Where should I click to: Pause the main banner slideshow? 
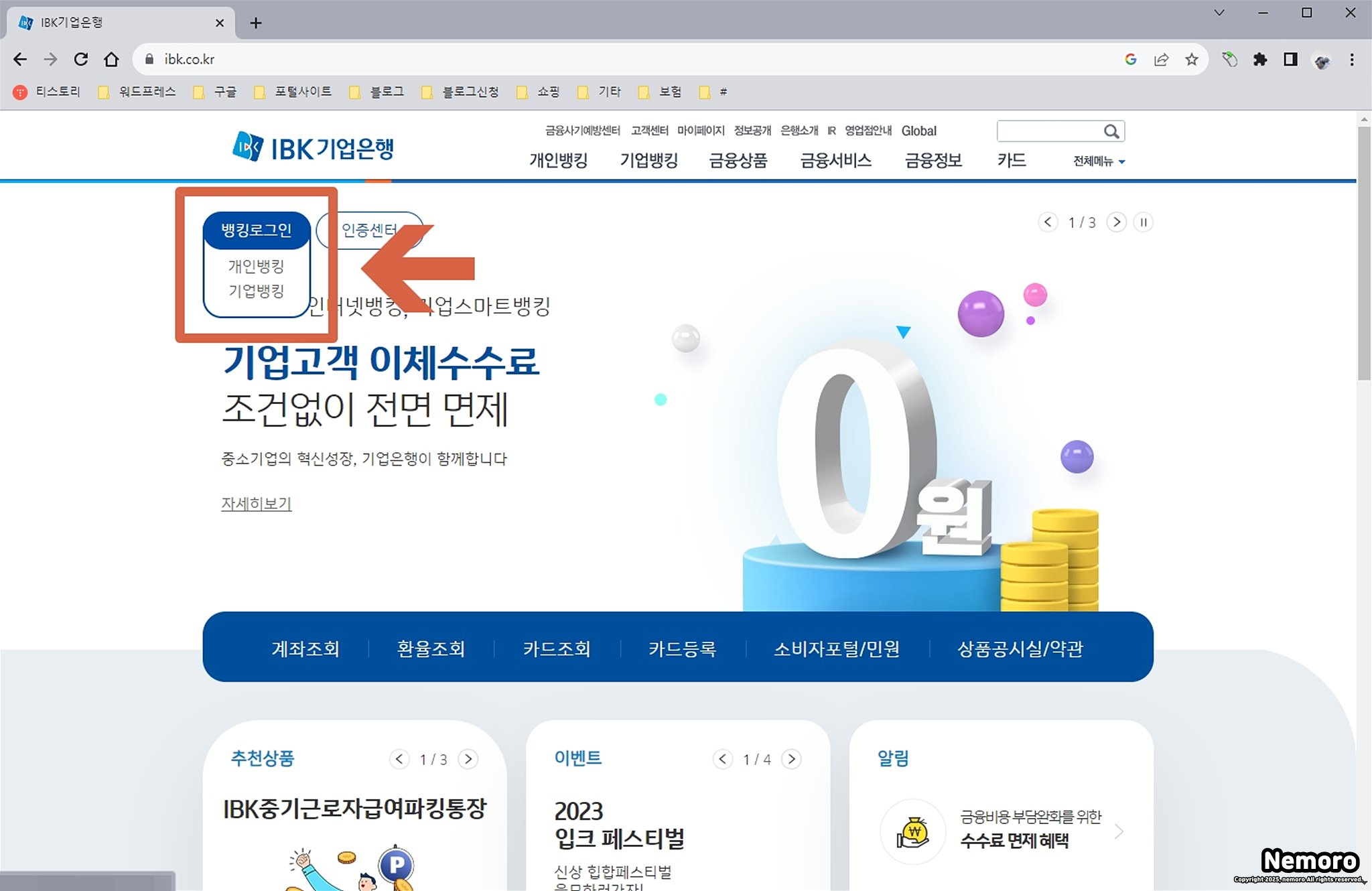[x=1143, y=222]
